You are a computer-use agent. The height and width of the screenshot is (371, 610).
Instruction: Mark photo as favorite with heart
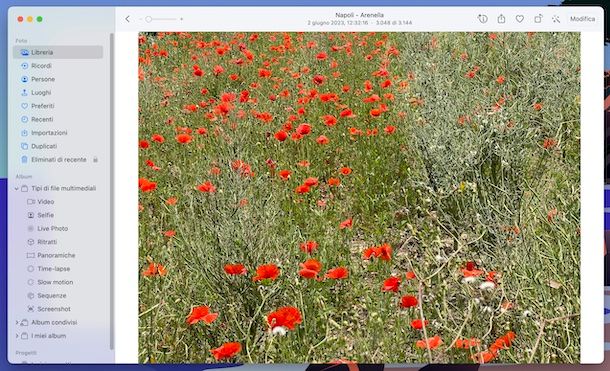pyautogui.click(x=520, y=19)
